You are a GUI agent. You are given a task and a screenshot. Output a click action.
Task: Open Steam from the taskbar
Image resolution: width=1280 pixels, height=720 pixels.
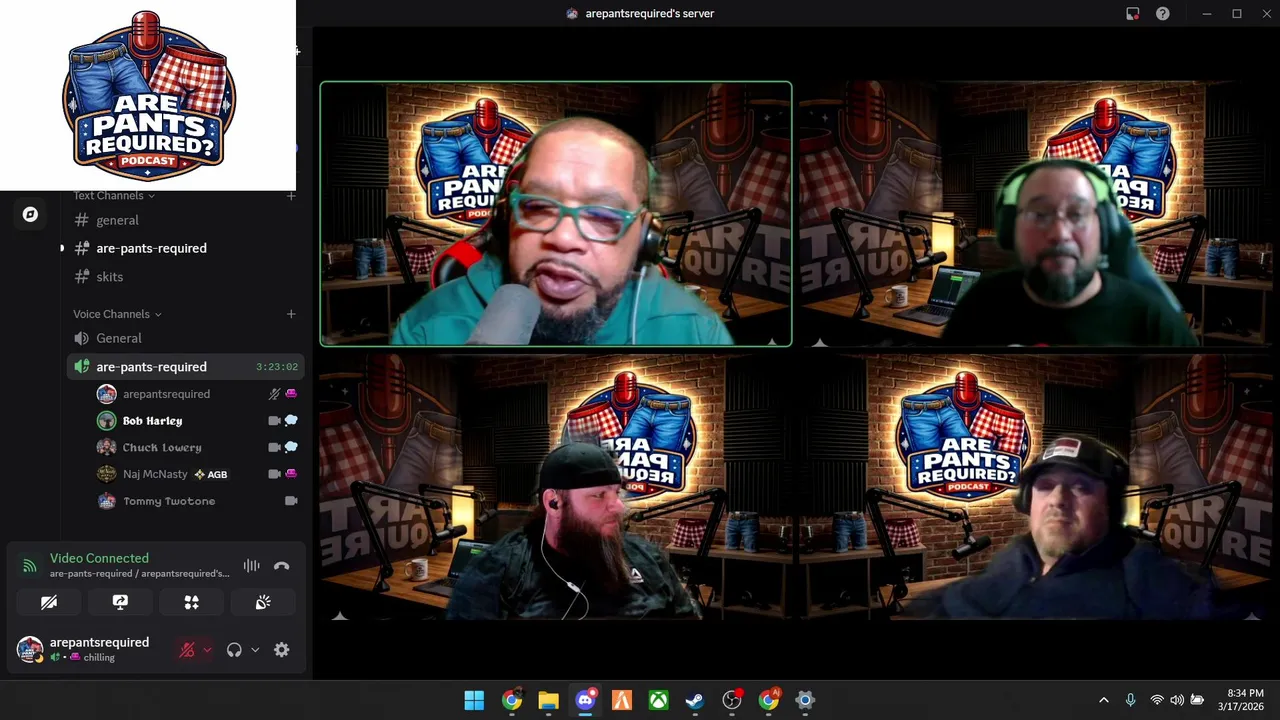(695, 700)
